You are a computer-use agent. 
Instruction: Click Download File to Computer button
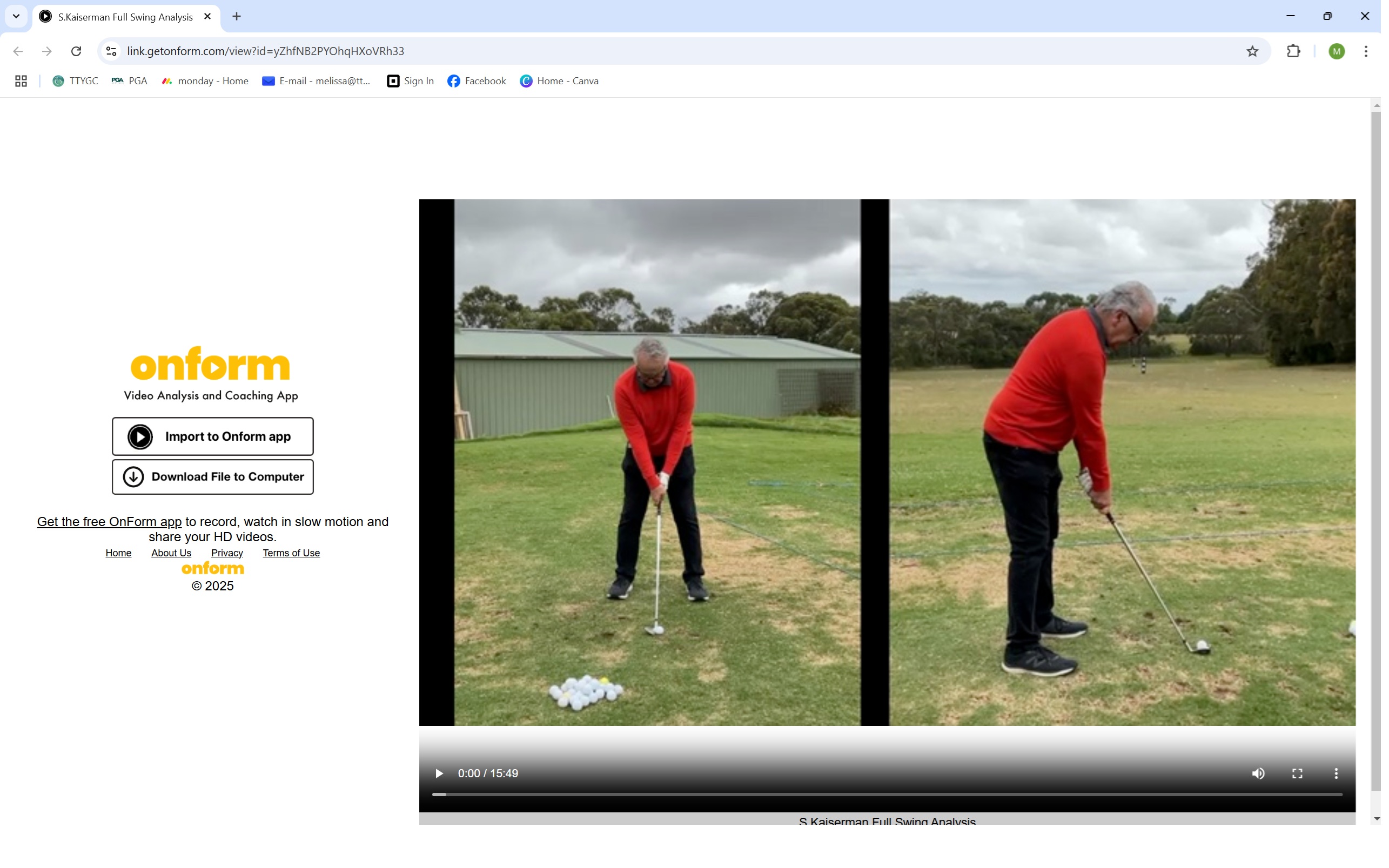[212, 476]
